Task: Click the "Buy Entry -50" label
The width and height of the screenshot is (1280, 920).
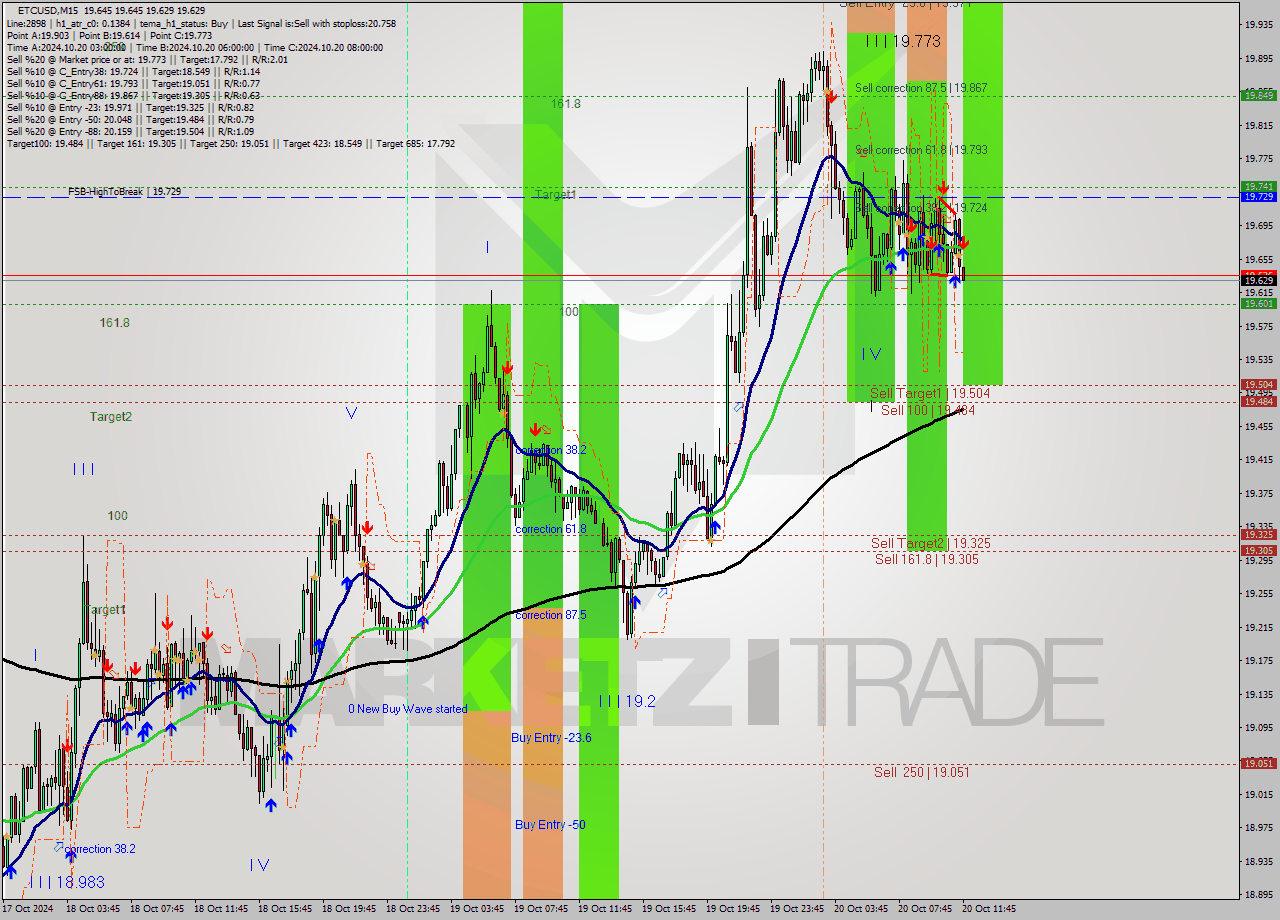Action: pos(550,824)
